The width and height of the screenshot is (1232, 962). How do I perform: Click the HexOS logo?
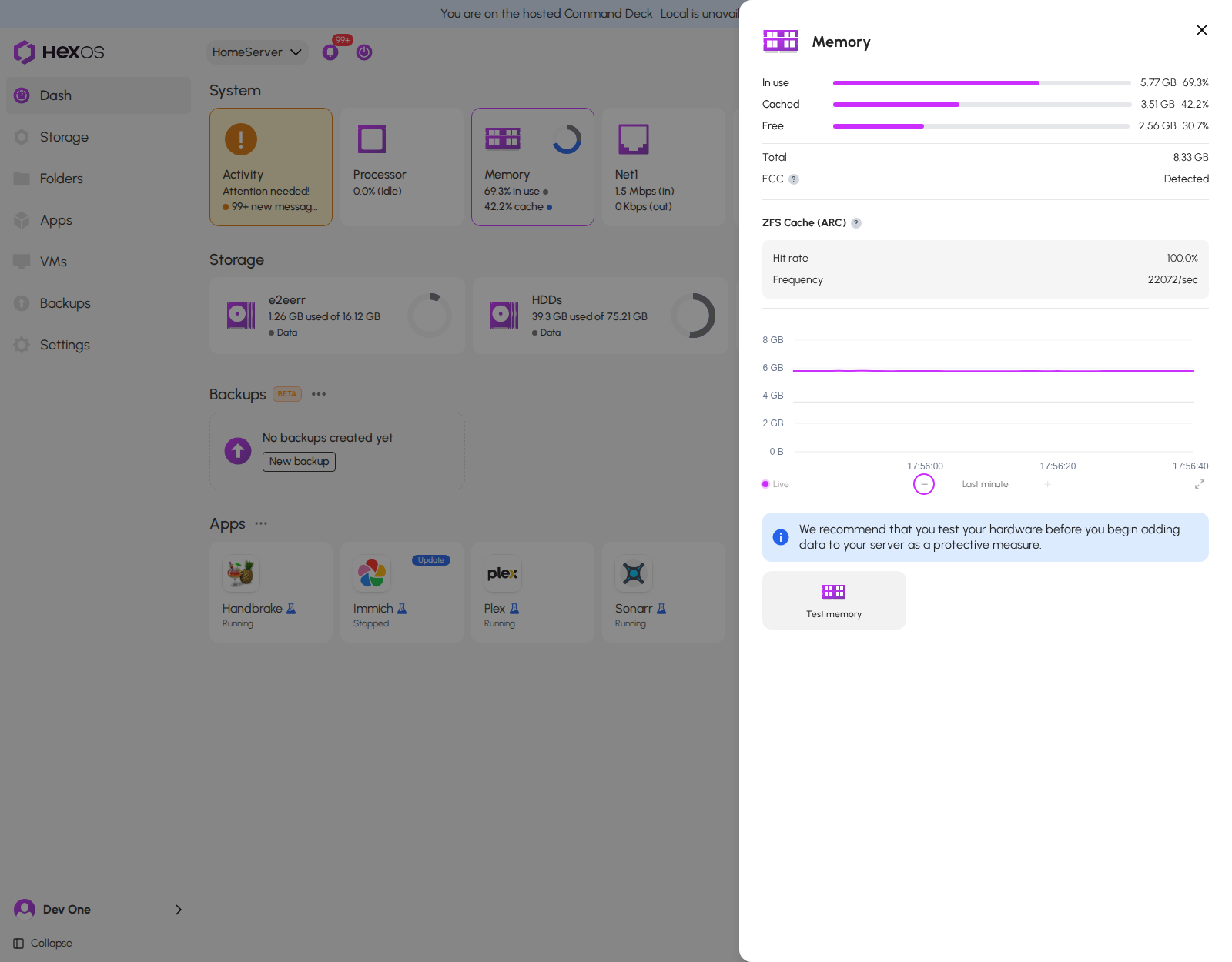tap(59, 52)
